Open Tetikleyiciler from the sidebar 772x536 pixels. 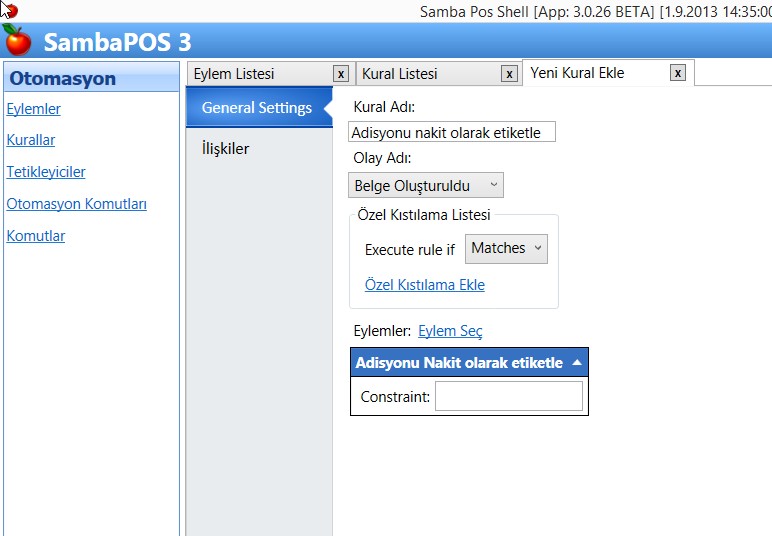coord(45,172)
